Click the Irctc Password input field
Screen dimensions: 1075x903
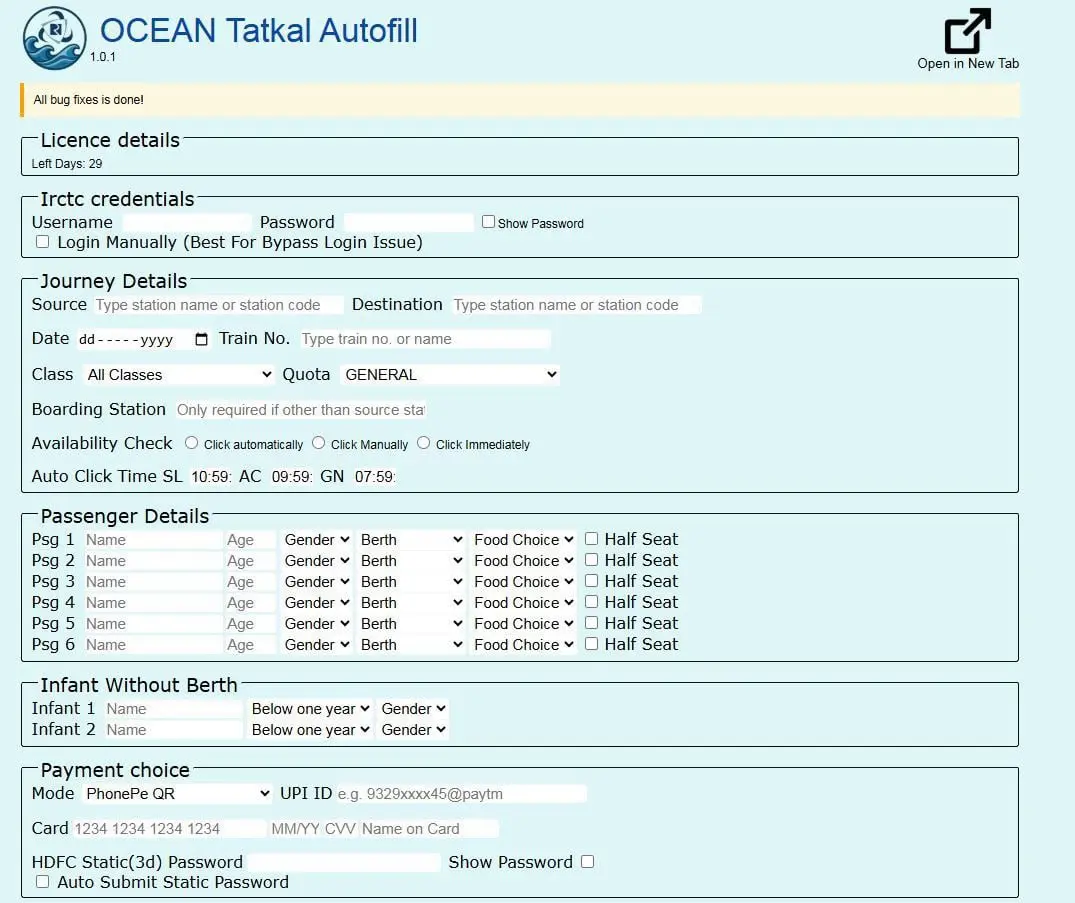coord(409,222)
